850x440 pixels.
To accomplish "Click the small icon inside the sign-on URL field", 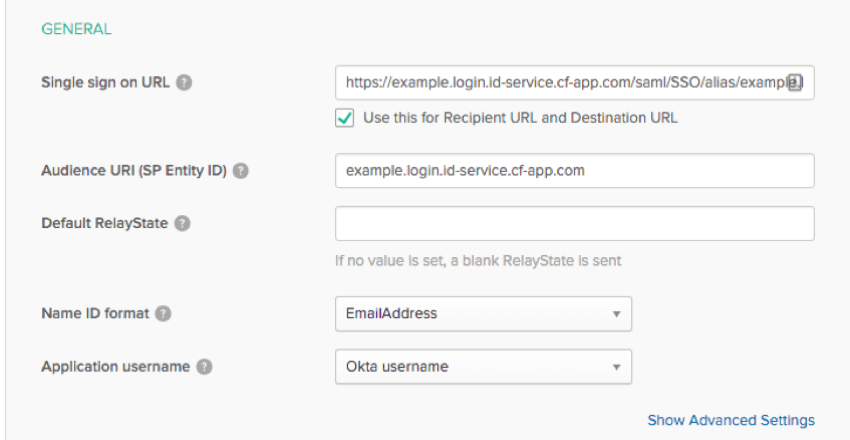I will (795, 83).
